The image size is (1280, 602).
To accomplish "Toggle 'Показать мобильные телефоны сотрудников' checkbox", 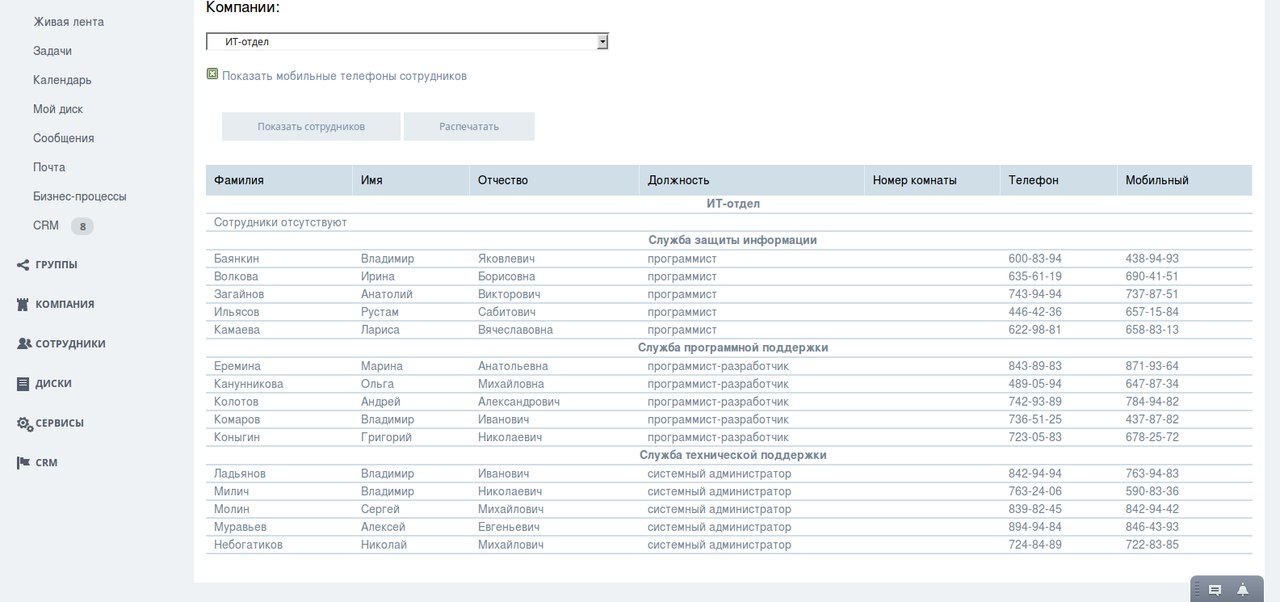I will tap(212, 73).
